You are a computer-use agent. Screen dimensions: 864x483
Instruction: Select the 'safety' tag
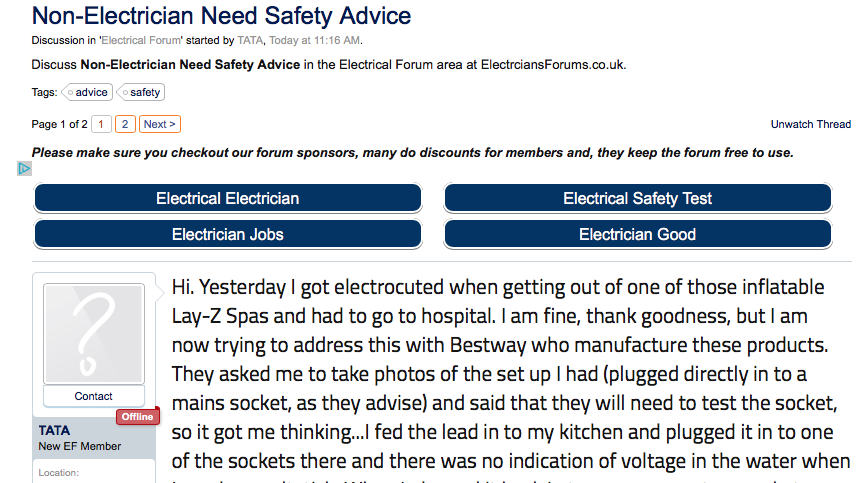[x=143, y=92]
